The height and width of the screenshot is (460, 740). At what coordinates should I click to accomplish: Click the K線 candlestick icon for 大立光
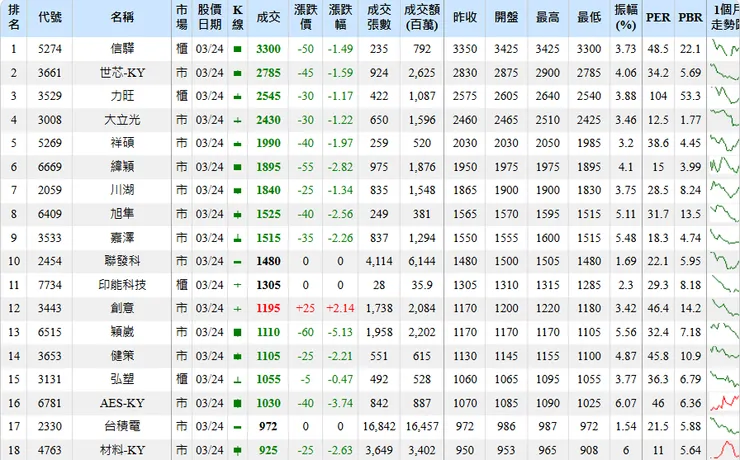[x=237, y=120]
